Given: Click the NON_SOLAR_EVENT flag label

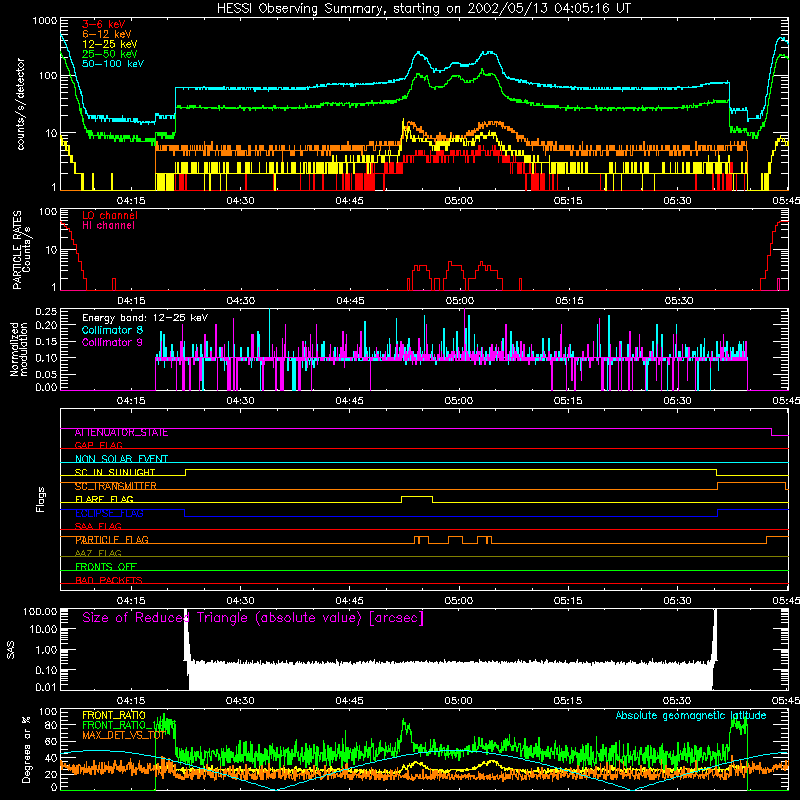Looking at the screenshot, I should point(121,459).
